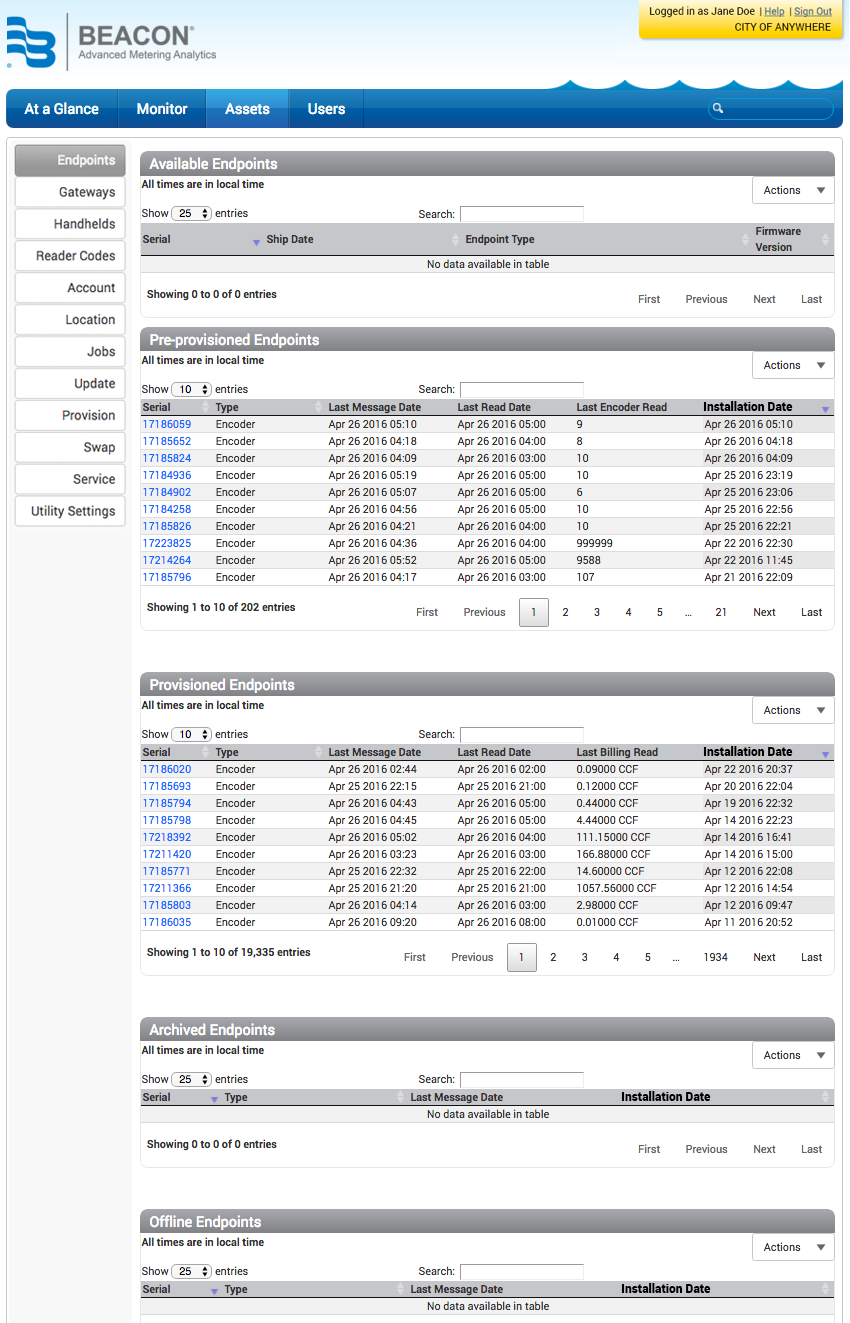Open endpoint serial 17186059
The width and height of the screenshot is (850, 1323).
tap(167, 424)
